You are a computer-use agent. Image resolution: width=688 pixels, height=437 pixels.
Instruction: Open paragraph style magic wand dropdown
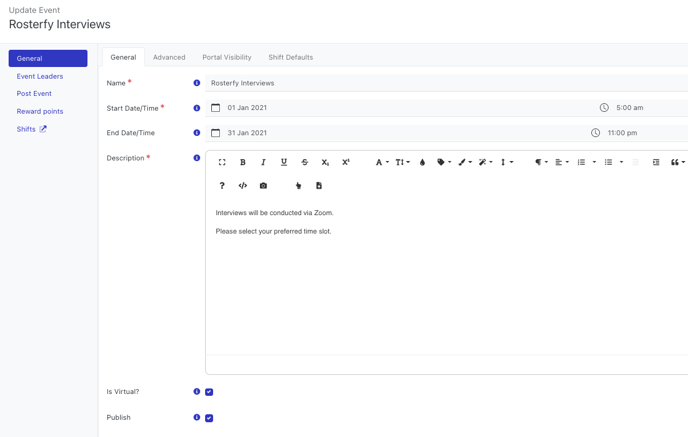pos(485,162)
